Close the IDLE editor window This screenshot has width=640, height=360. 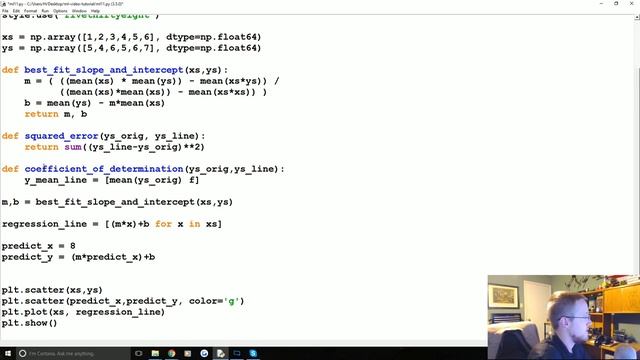click(631, 4)
